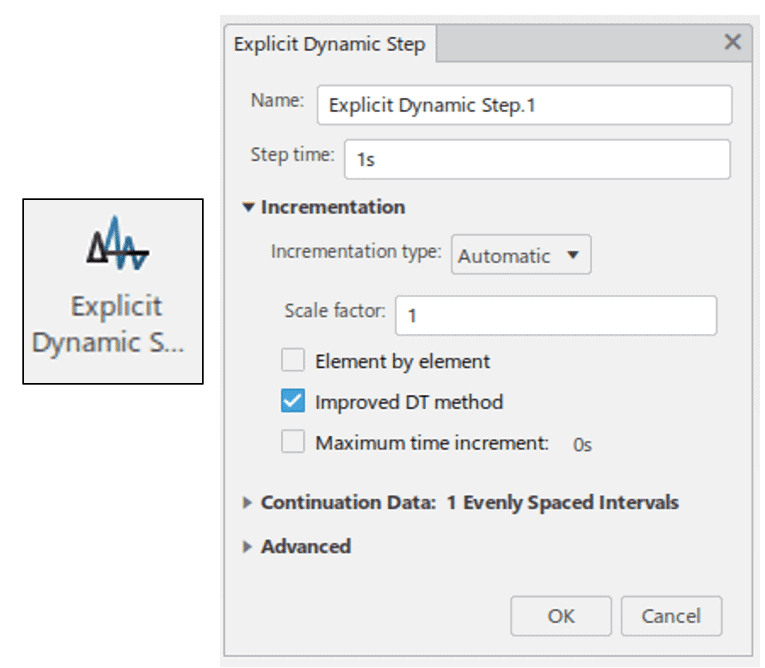This screenshot has width=765, height=668.
Task: Click the Explicit Dynamic Step tool icon
Action: click(x=118, y=243)
